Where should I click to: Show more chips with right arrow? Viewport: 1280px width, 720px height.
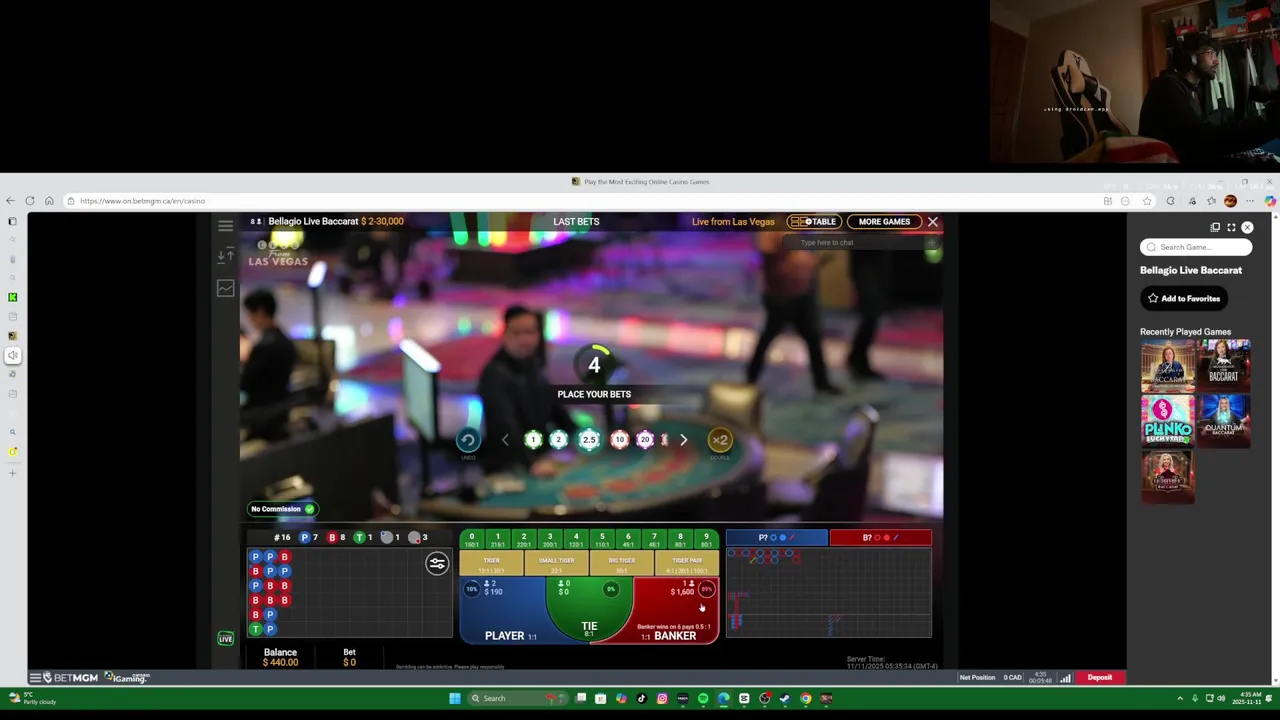pyautogui.click(x=683, y=440)
